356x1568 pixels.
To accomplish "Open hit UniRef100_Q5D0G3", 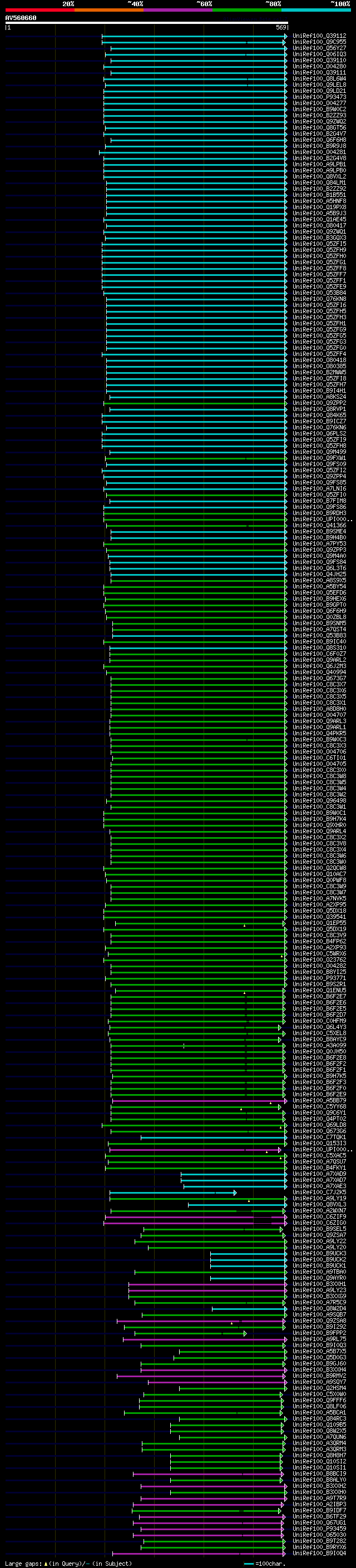I will tap(319, 1357).
